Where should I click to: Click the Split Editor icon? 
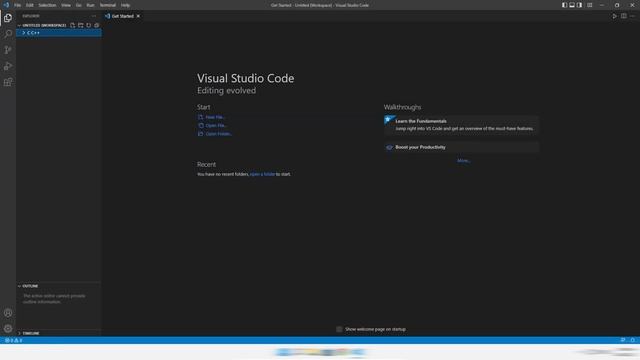click(x=624, y=16)
